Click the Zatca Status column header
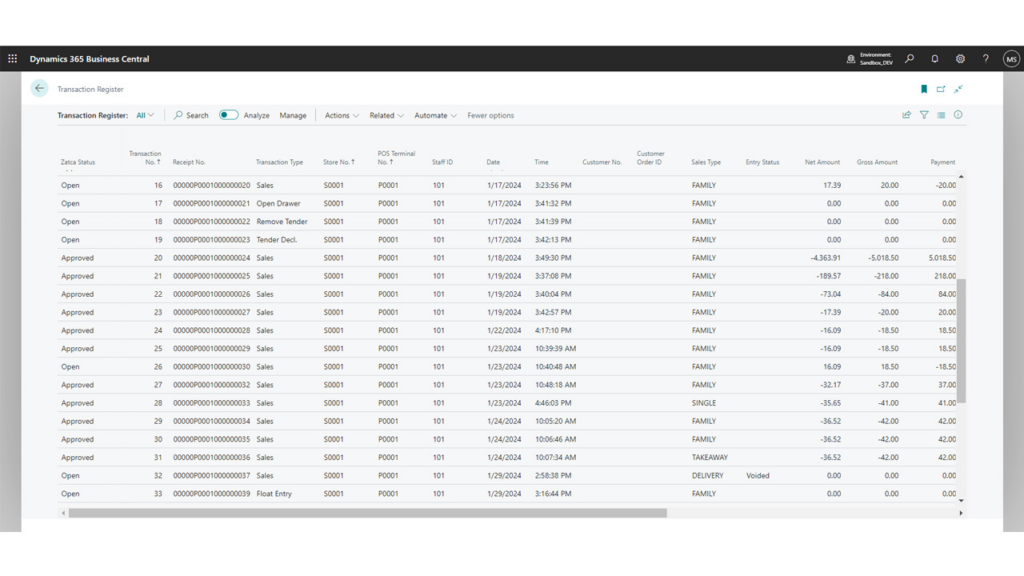1024x576 pixels. [78, 162]
